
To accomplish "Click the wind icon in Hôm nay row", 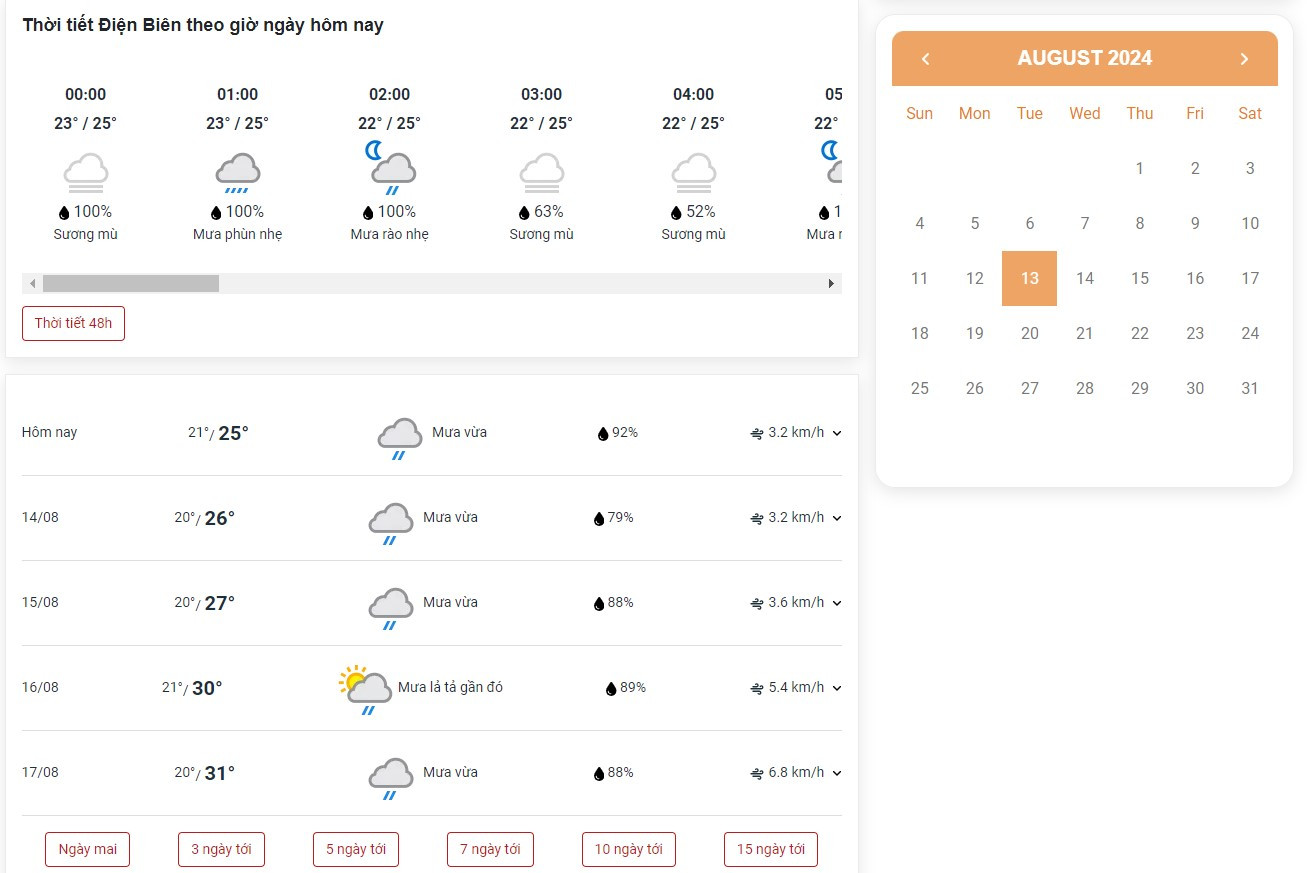I will [x=757, y=434].
